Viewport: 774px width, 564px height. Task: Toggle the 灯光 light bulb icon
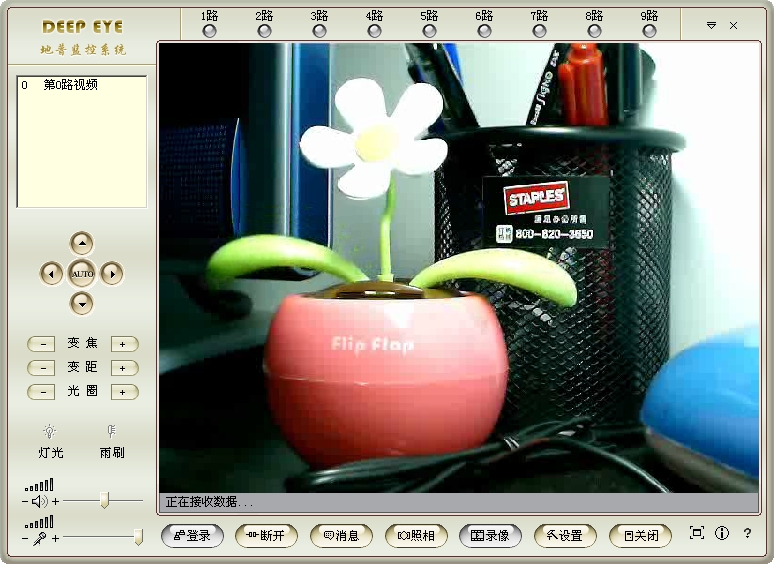pos(50,432)
